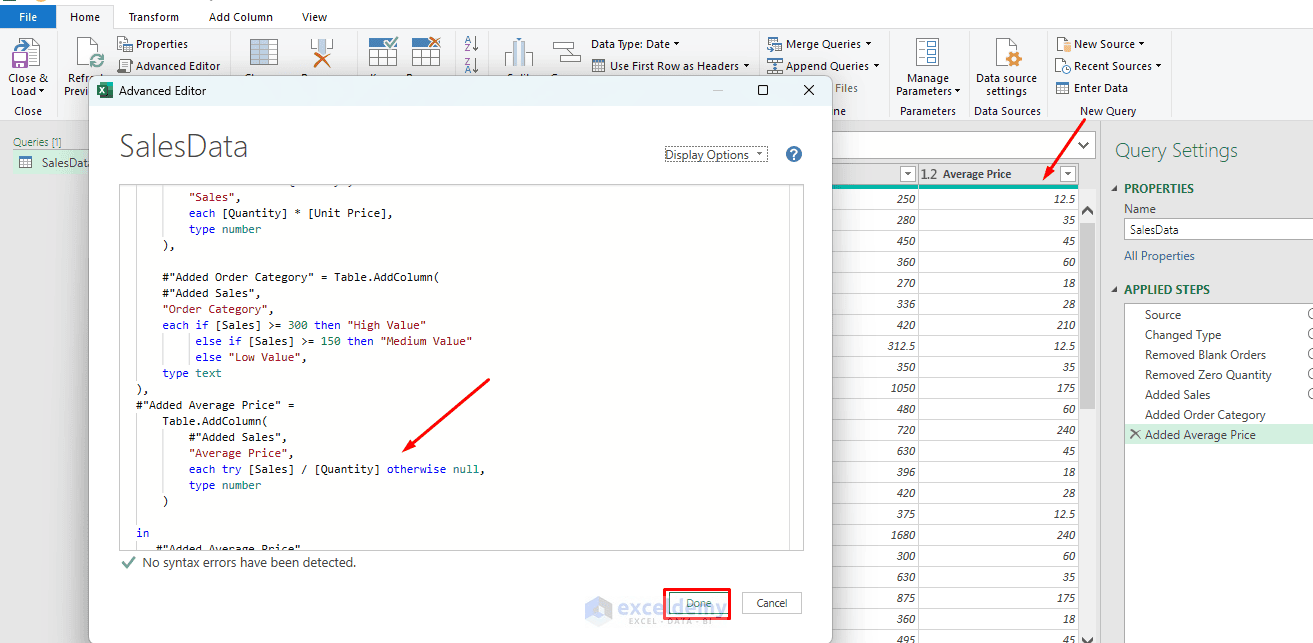Click the Group By ribbon icon

point(566,52)
